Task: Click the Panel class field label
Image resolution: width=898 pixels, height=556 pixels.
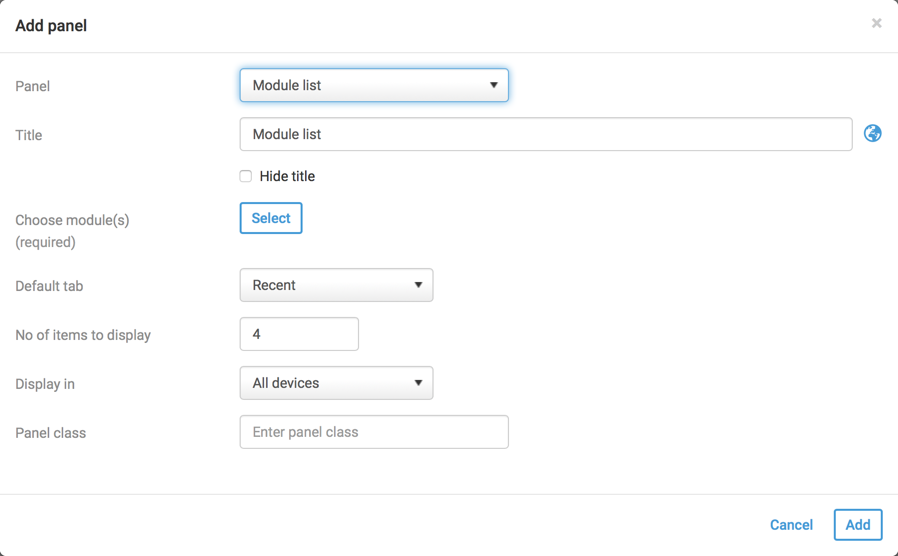Action: coord(51,433)
